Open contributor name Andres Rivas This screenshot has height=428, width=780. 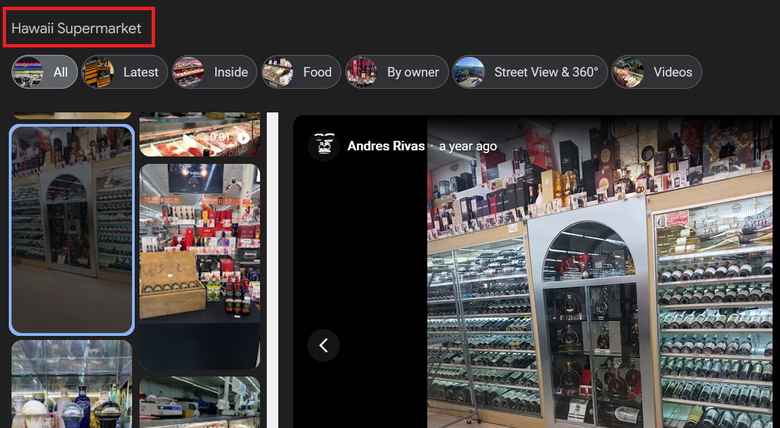point(386,146)
